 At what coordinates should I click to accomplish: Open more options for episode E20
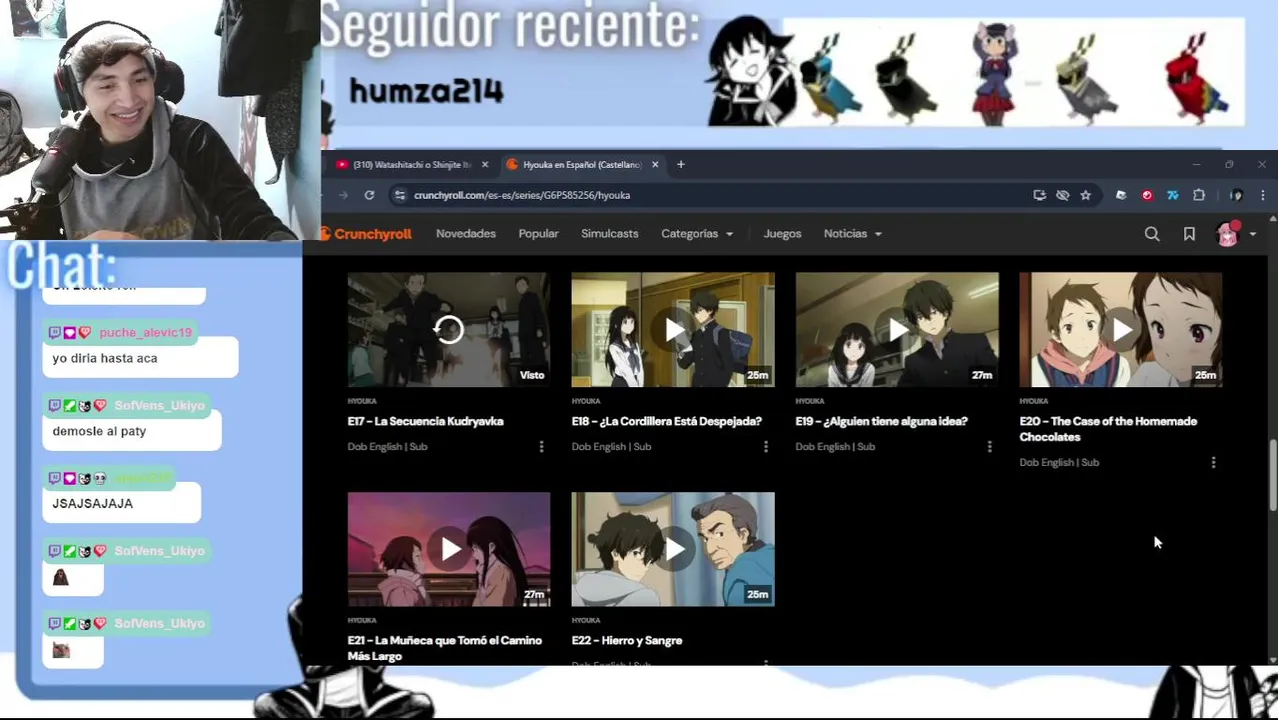point(1214,463)
